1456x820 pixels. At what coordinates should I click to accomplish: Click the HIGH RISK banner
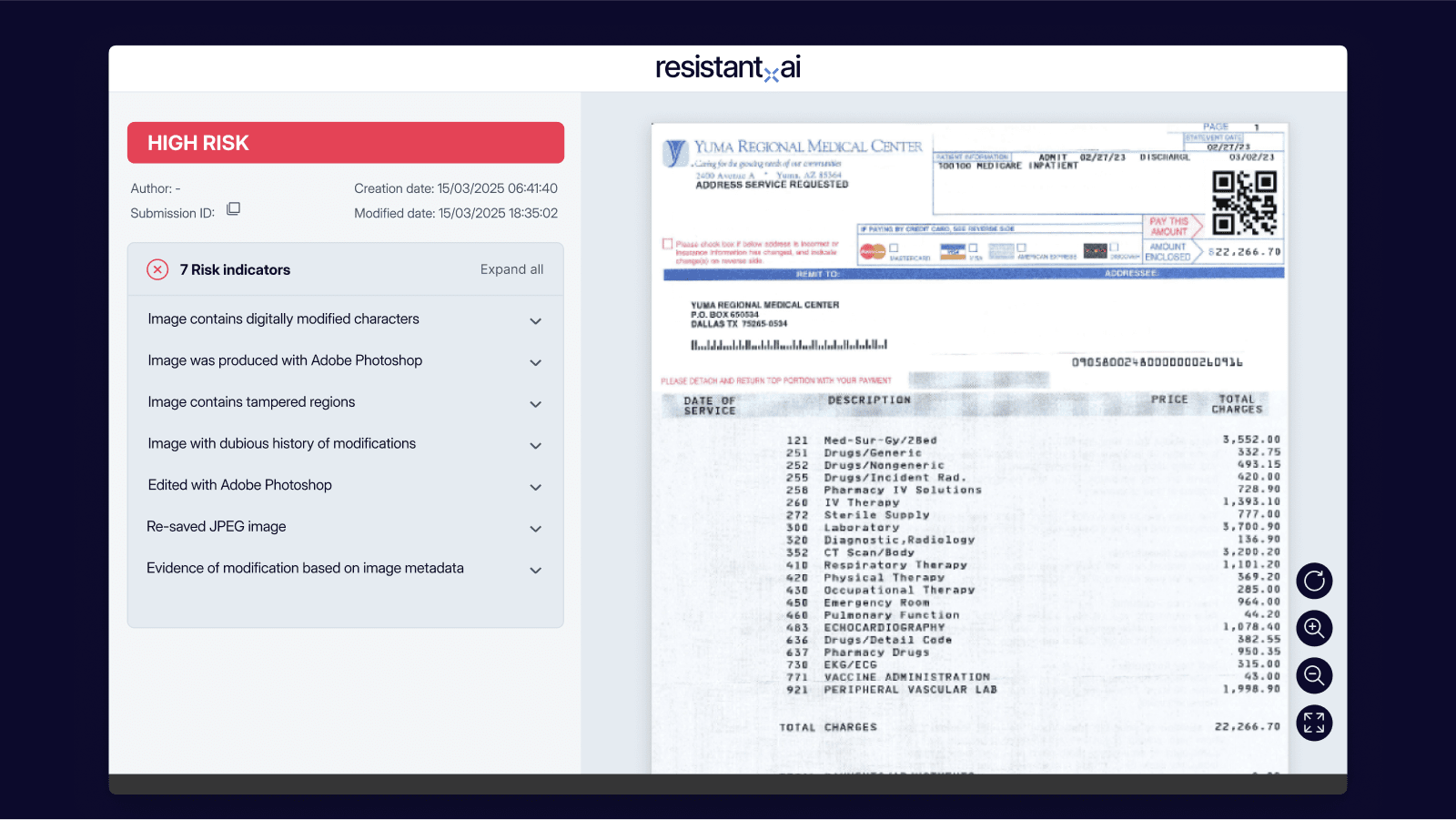click(346, 143)
